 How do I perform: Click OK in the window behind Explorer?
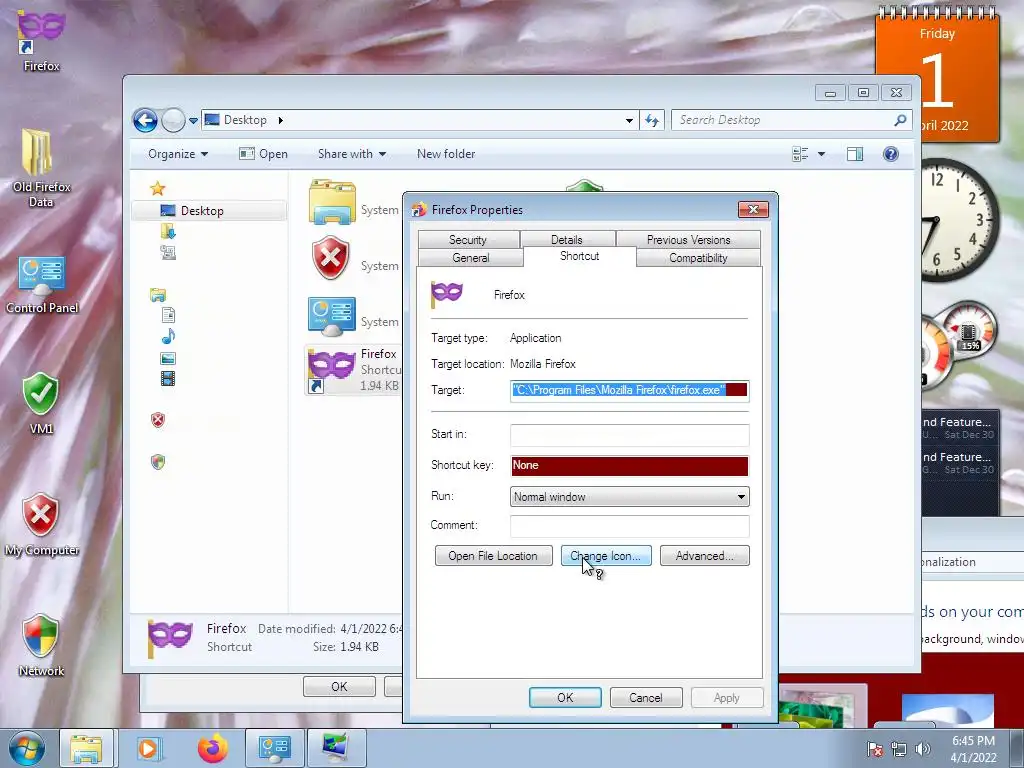point(339,686)
